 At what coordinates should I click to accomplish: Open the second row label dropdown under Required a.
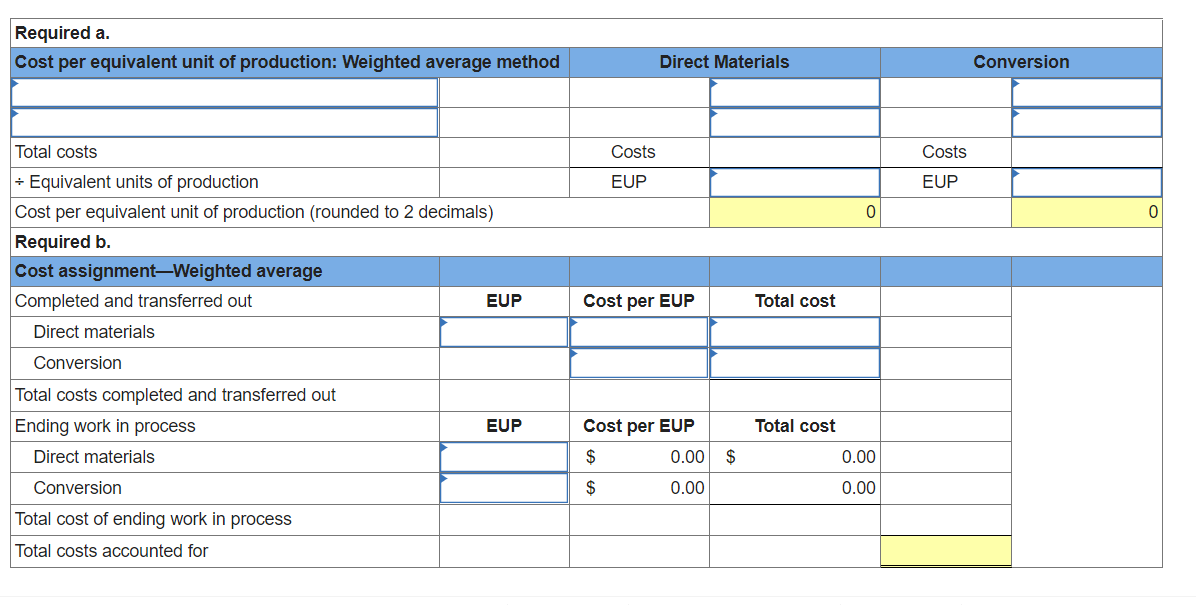[225, 122]
